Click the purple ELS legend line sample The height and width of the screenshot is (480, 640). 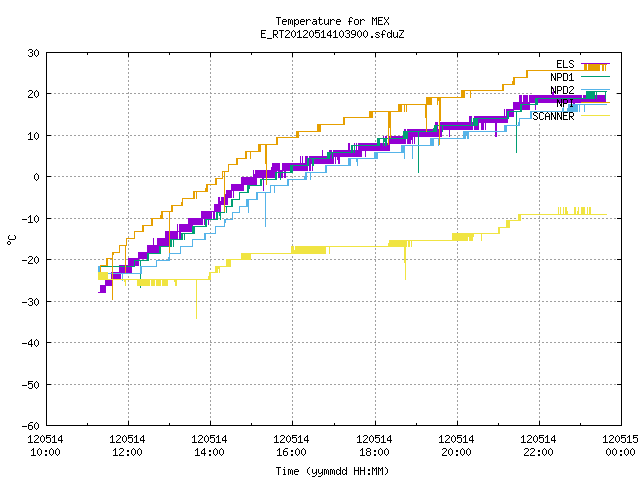click(x=596, y=64)
